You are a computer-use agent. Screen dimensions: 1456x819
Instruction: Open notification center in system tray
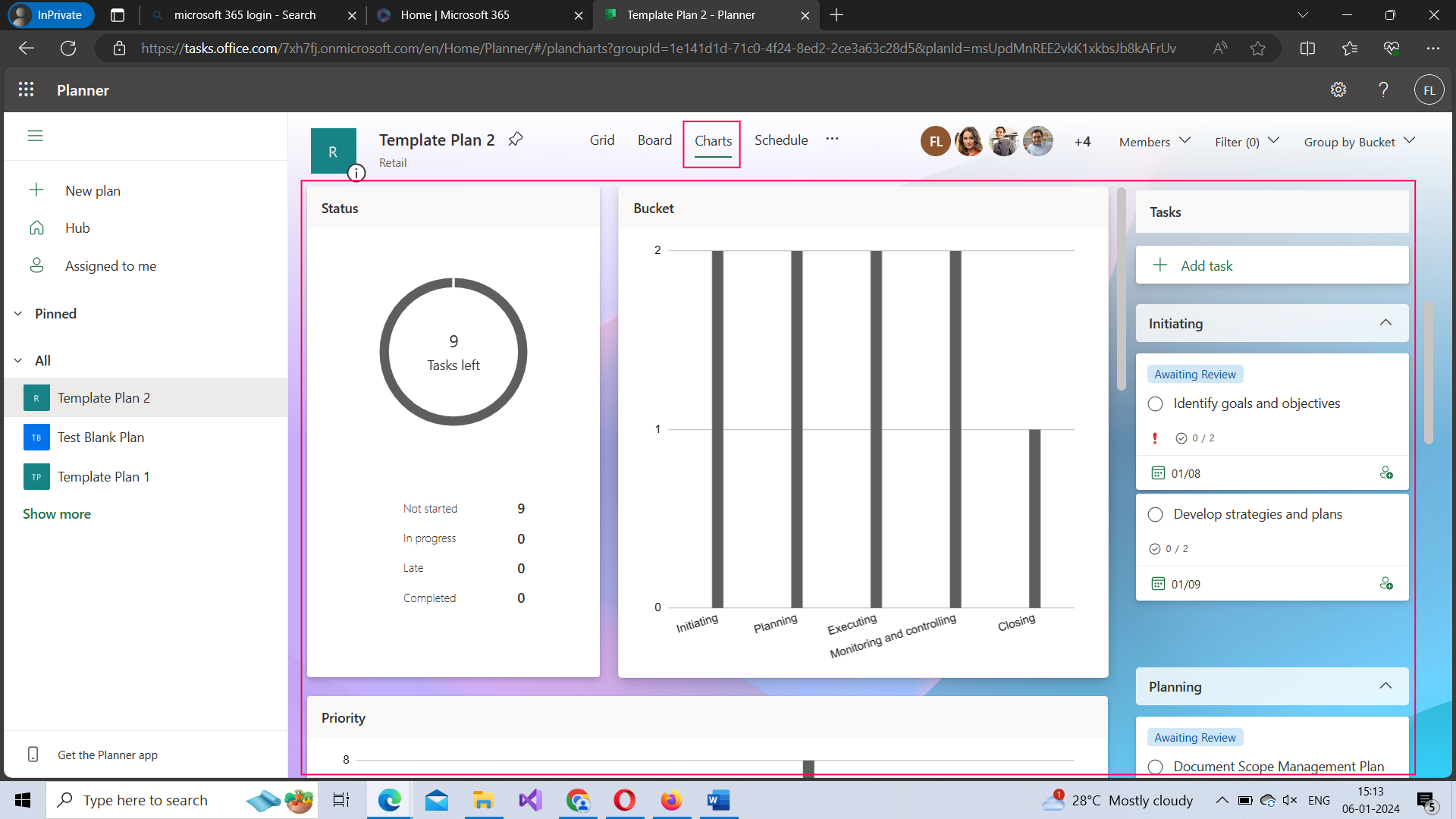[x=1425, y=800]
